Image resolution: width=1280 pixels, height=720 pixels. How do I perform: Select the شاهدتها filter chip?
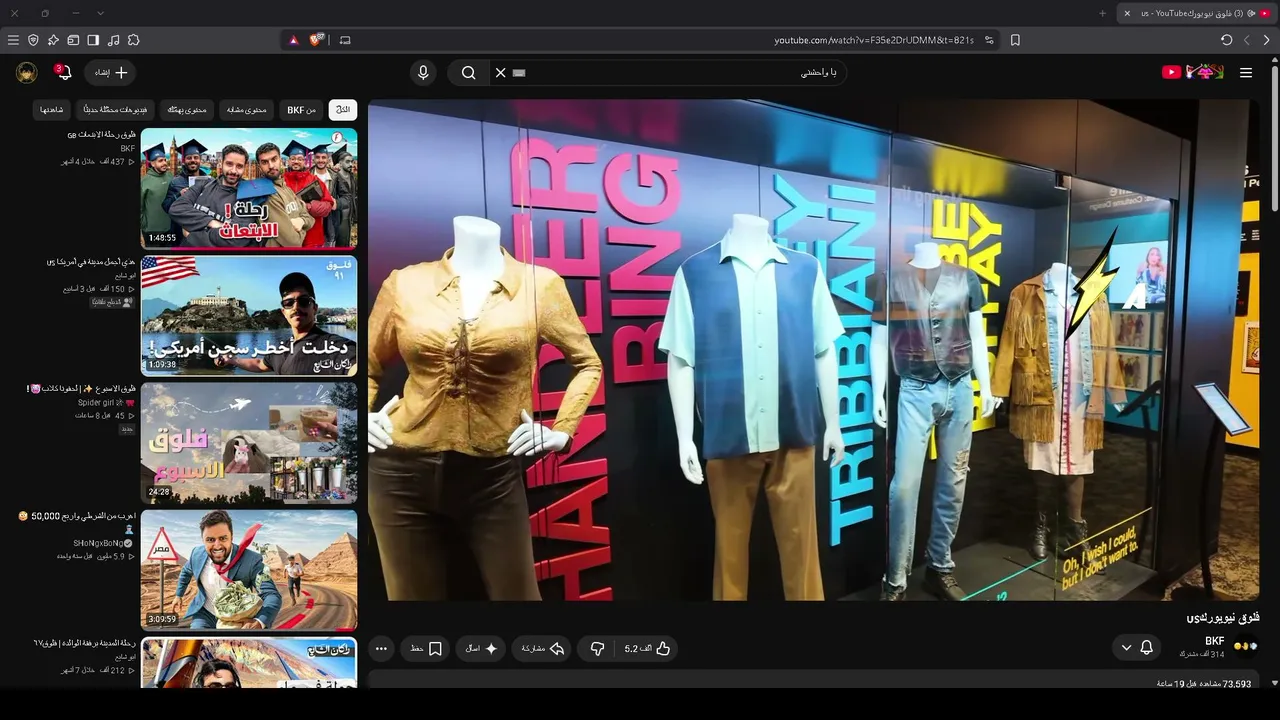click(x=52, y=110)
